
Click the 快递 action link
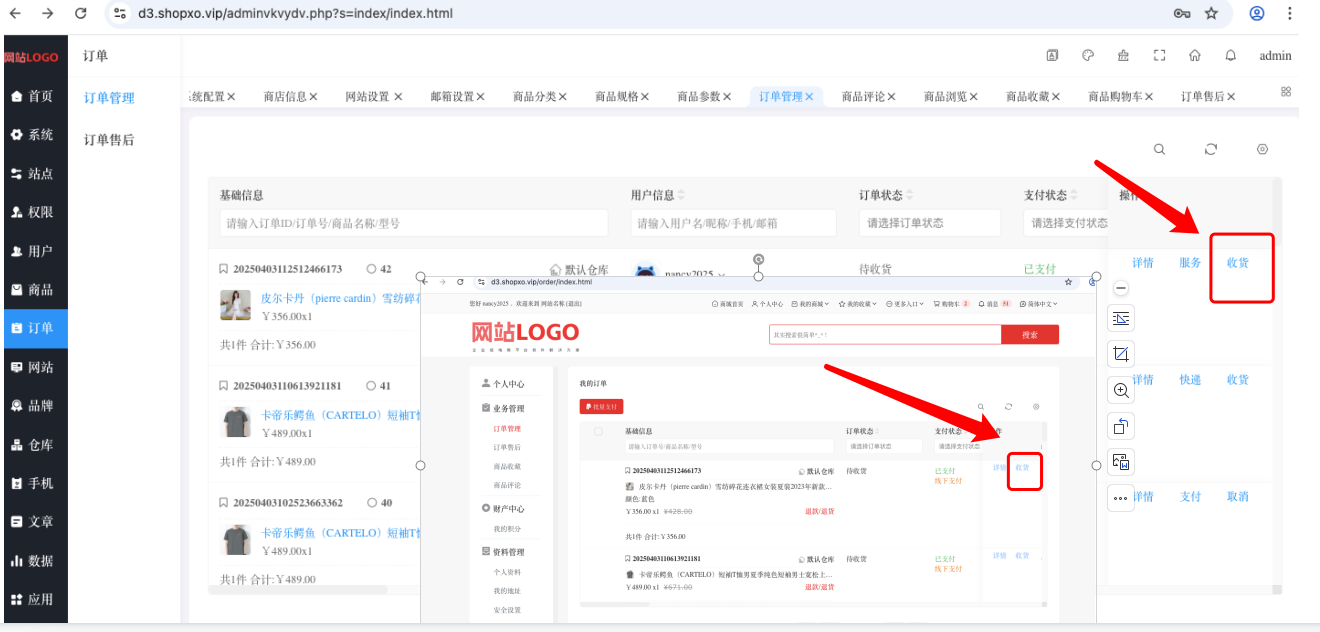coord(1190,380)
